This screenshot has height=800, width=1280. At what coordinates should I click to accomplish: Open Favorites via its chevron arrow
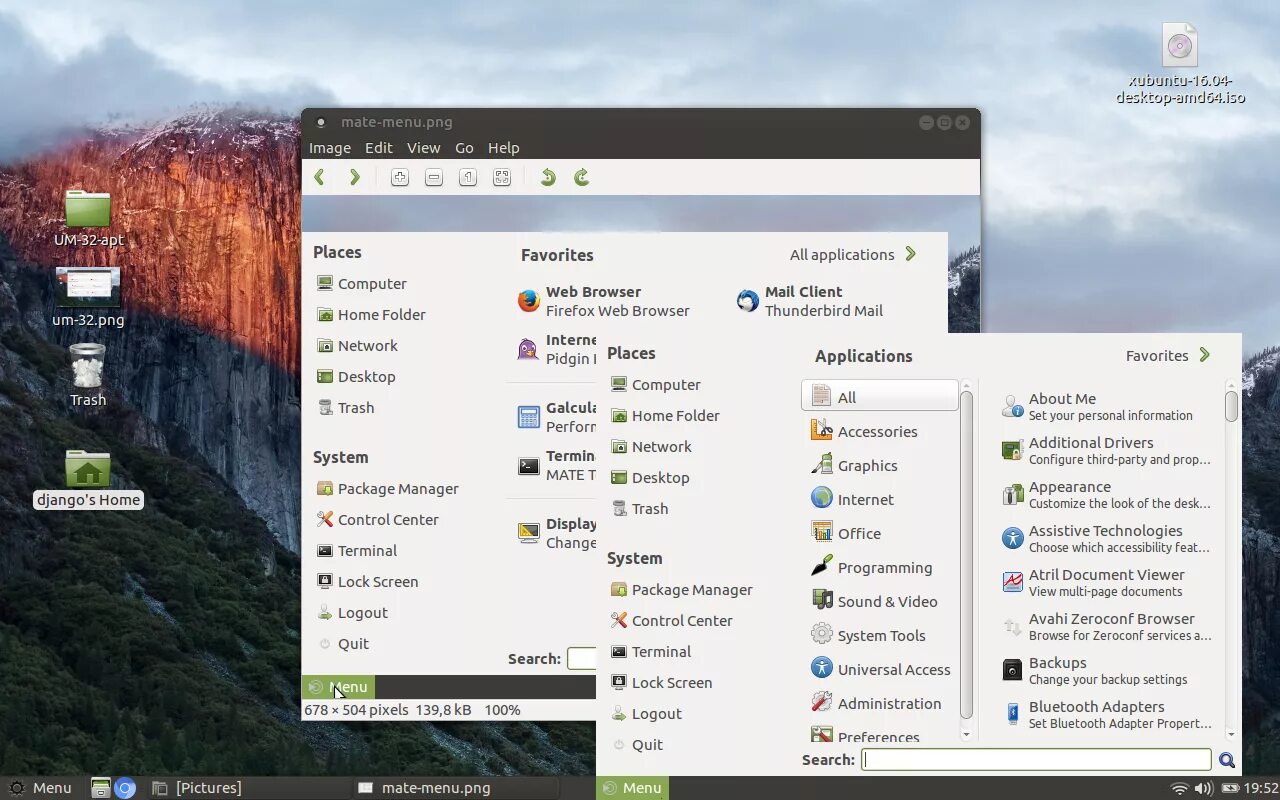(1204, 354)
